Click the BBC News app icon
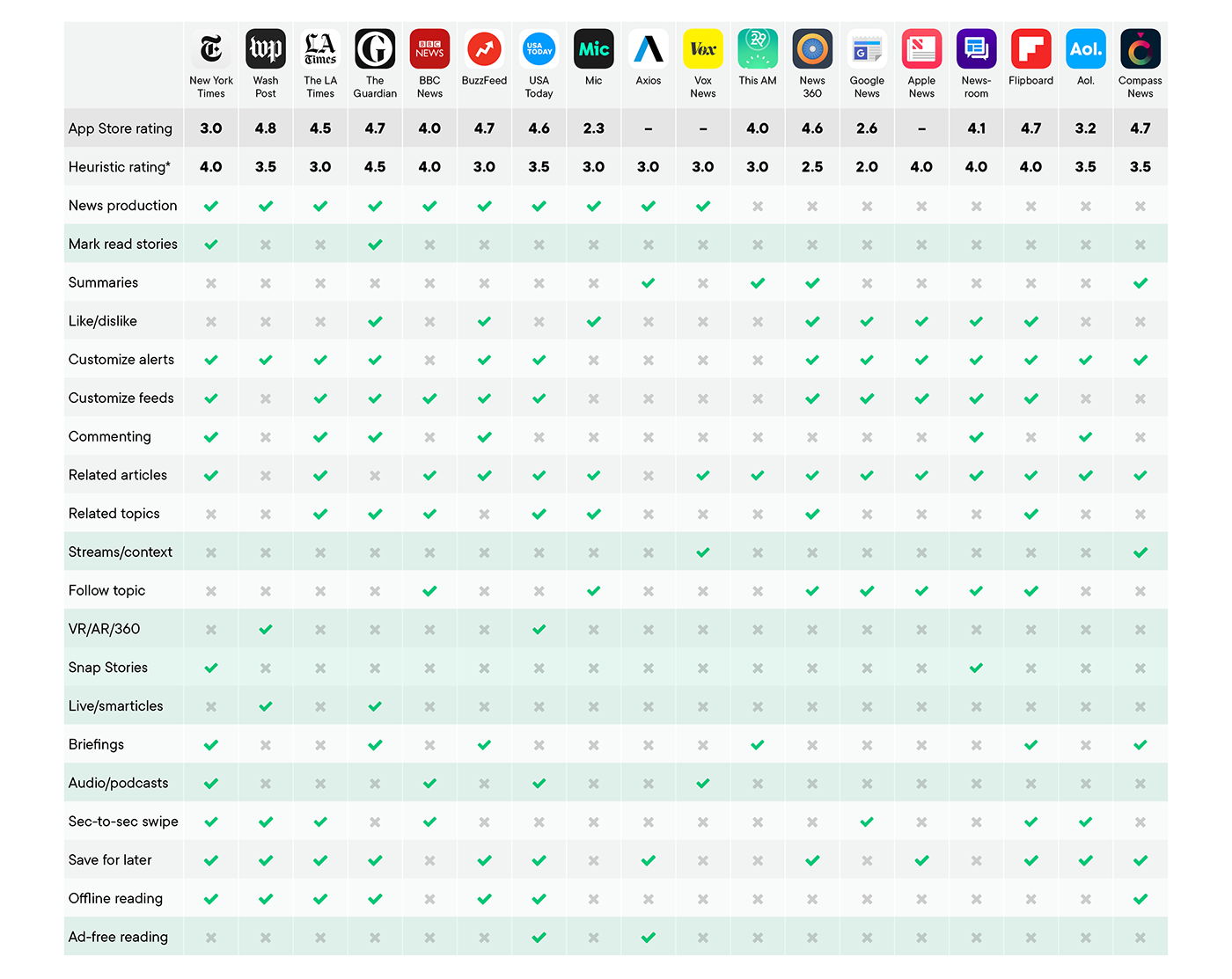The image size is (1232, 979). (x=429, y=49)
